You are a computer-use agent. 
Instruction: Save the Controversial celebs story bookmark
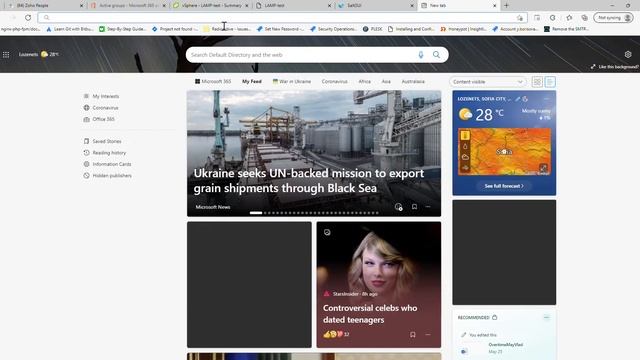tap(413, 334)
